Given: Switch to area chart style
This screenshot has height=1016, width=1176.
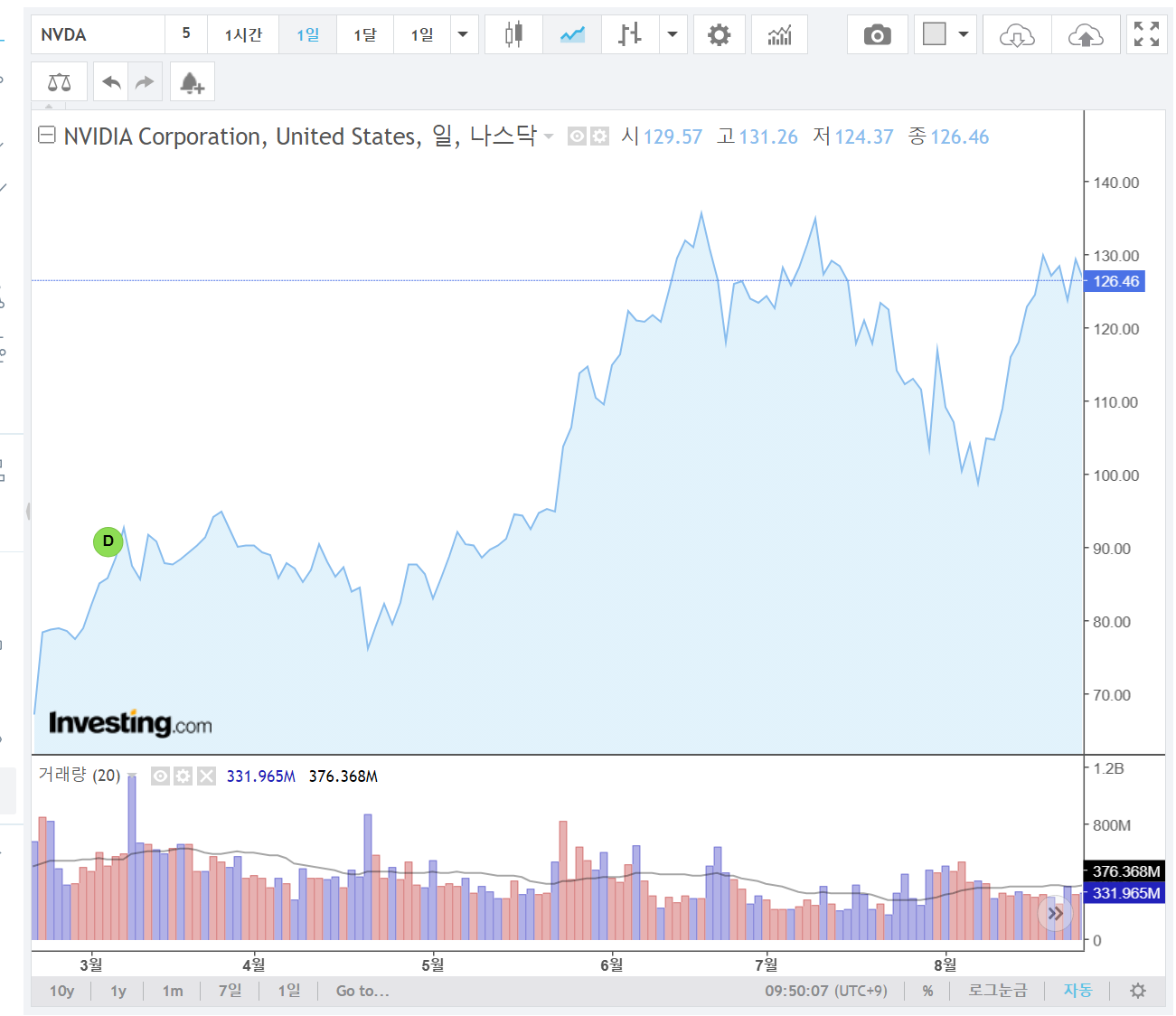Looking at the screenshot, I should point(572,34).
